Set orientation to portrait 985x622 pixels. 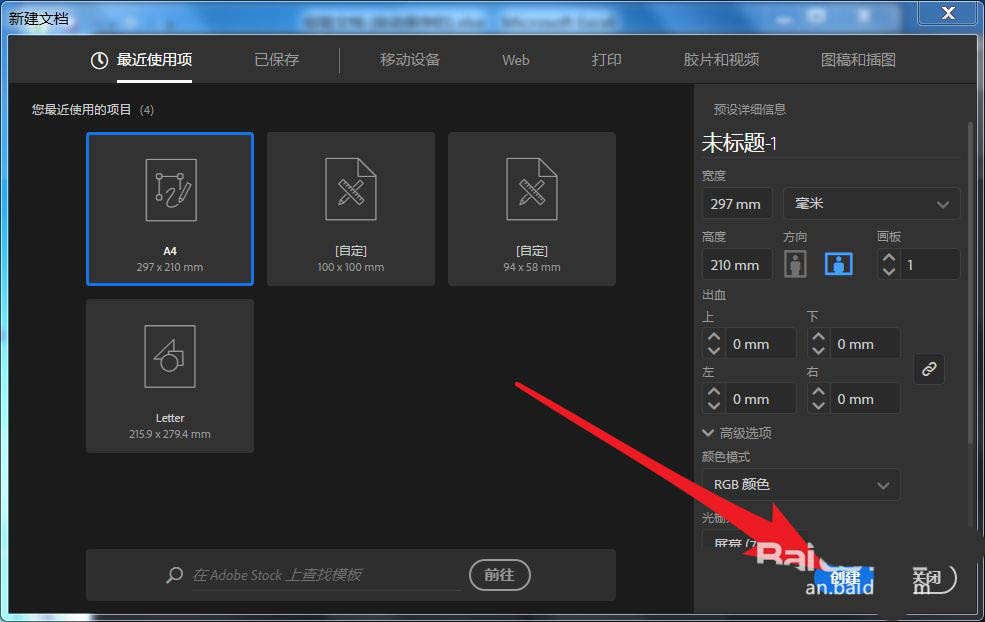(795, 265)
